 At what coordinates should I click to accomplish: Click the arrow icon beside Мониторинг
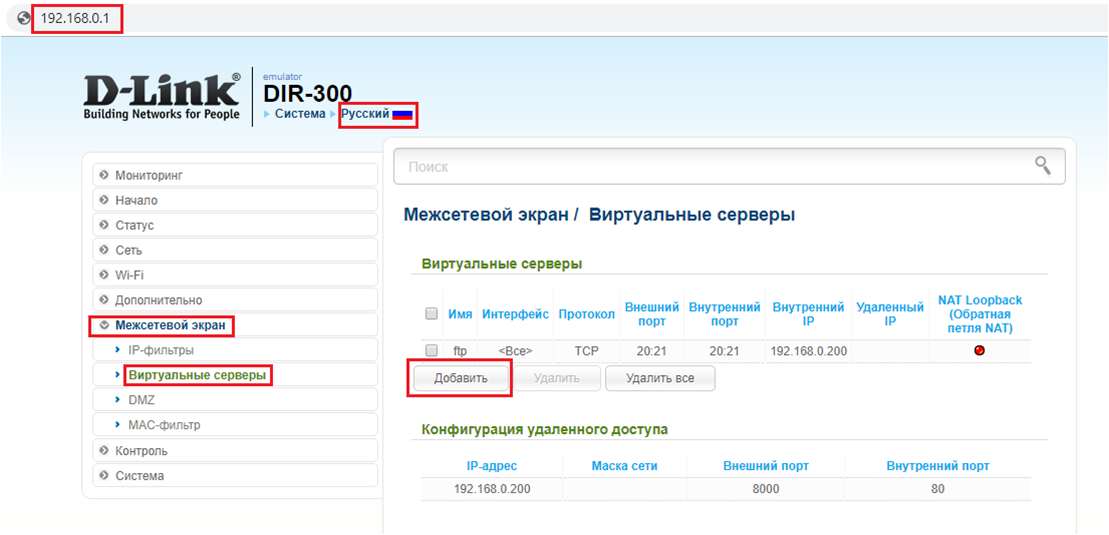pyautogui.click(x=104, y=175)
